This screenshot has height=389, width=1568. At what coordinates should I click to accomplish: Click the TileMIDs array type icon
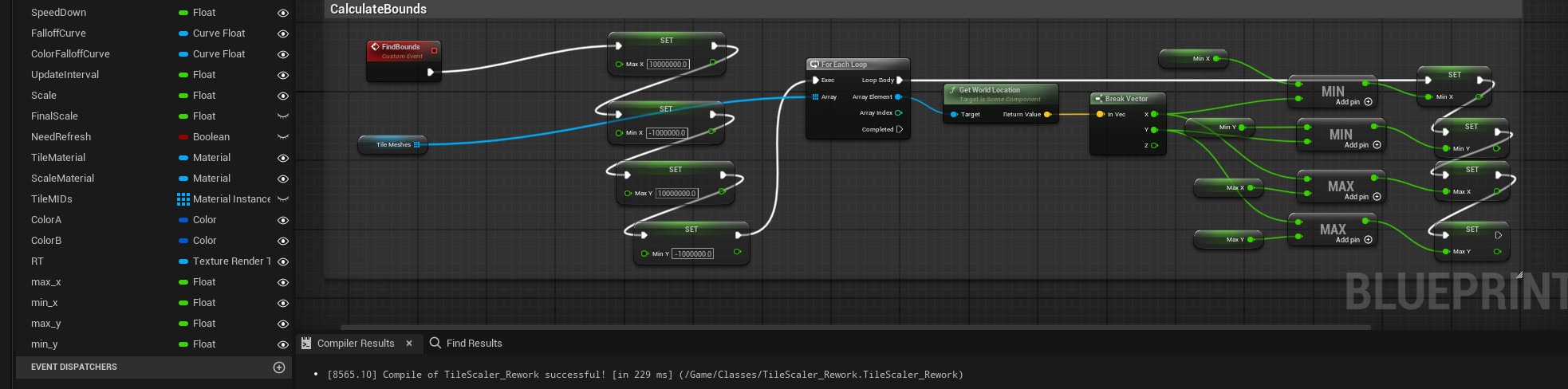pyautogui.click(x=183, y=199)
